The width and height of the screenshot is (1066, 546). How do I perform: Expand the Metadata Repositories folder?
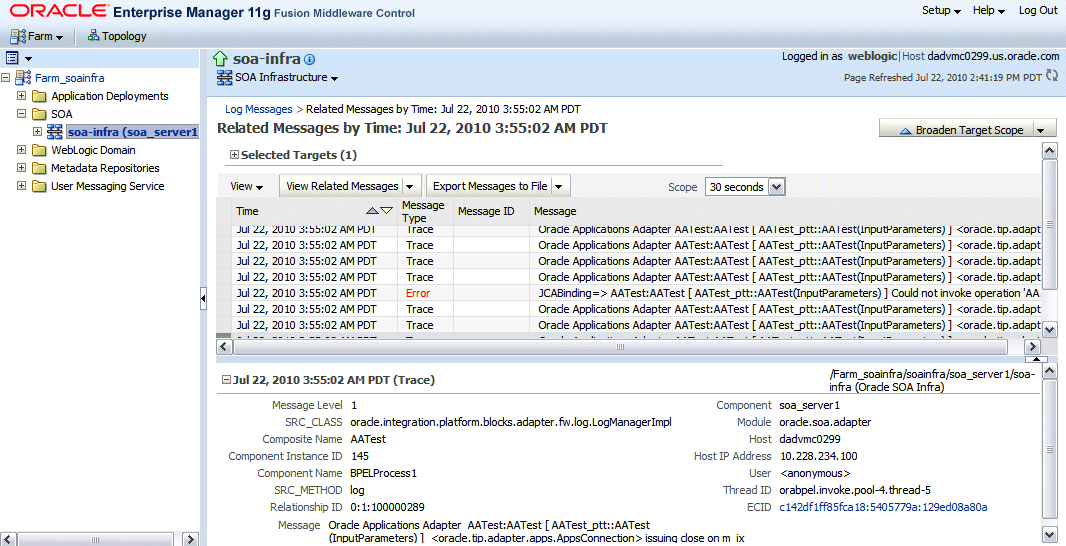pyautogui.click(x=22, y=167)
